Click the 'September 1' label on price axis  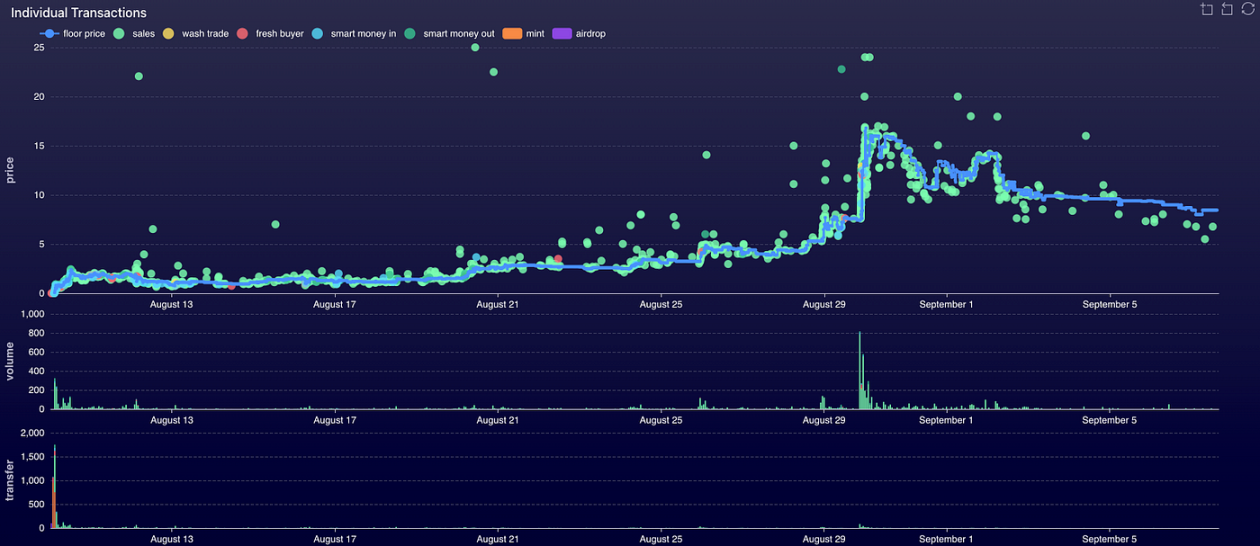[946, 305]
